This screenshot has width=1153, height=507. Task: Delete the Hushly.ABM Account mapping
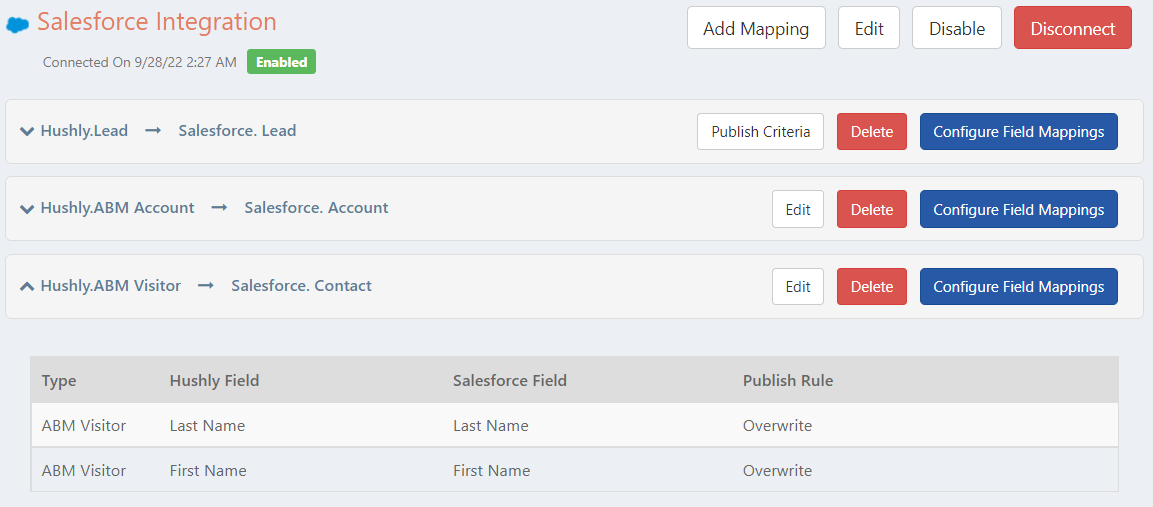(x=872, y=209)
